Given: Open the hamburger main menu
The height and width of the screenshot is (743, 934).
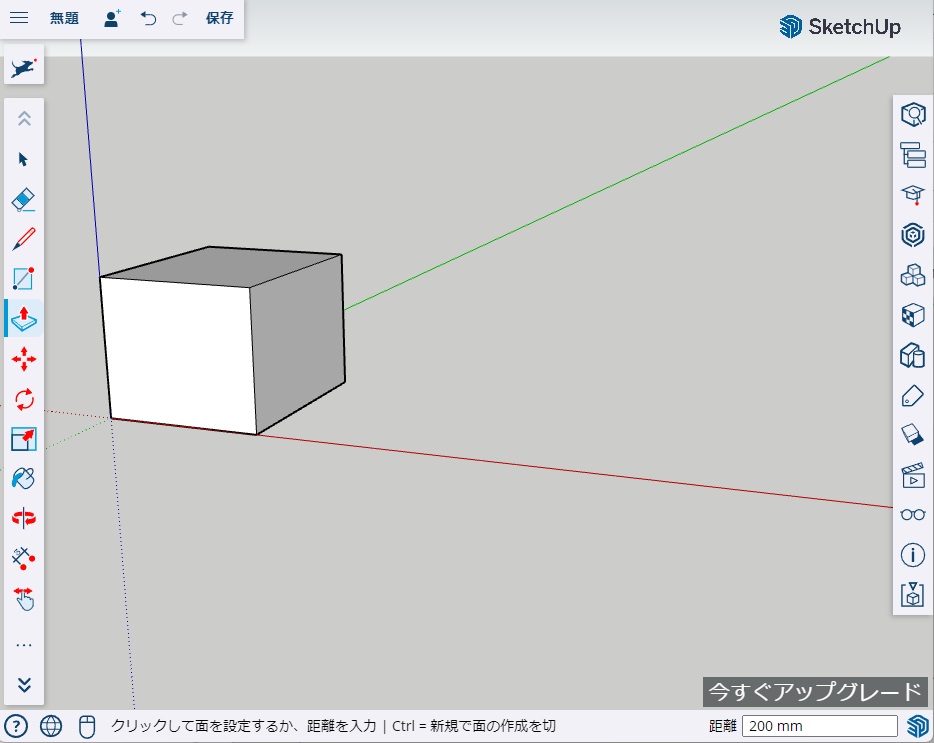Looking at the screenshot, I should pyautogui.click(x=19, y=18).
